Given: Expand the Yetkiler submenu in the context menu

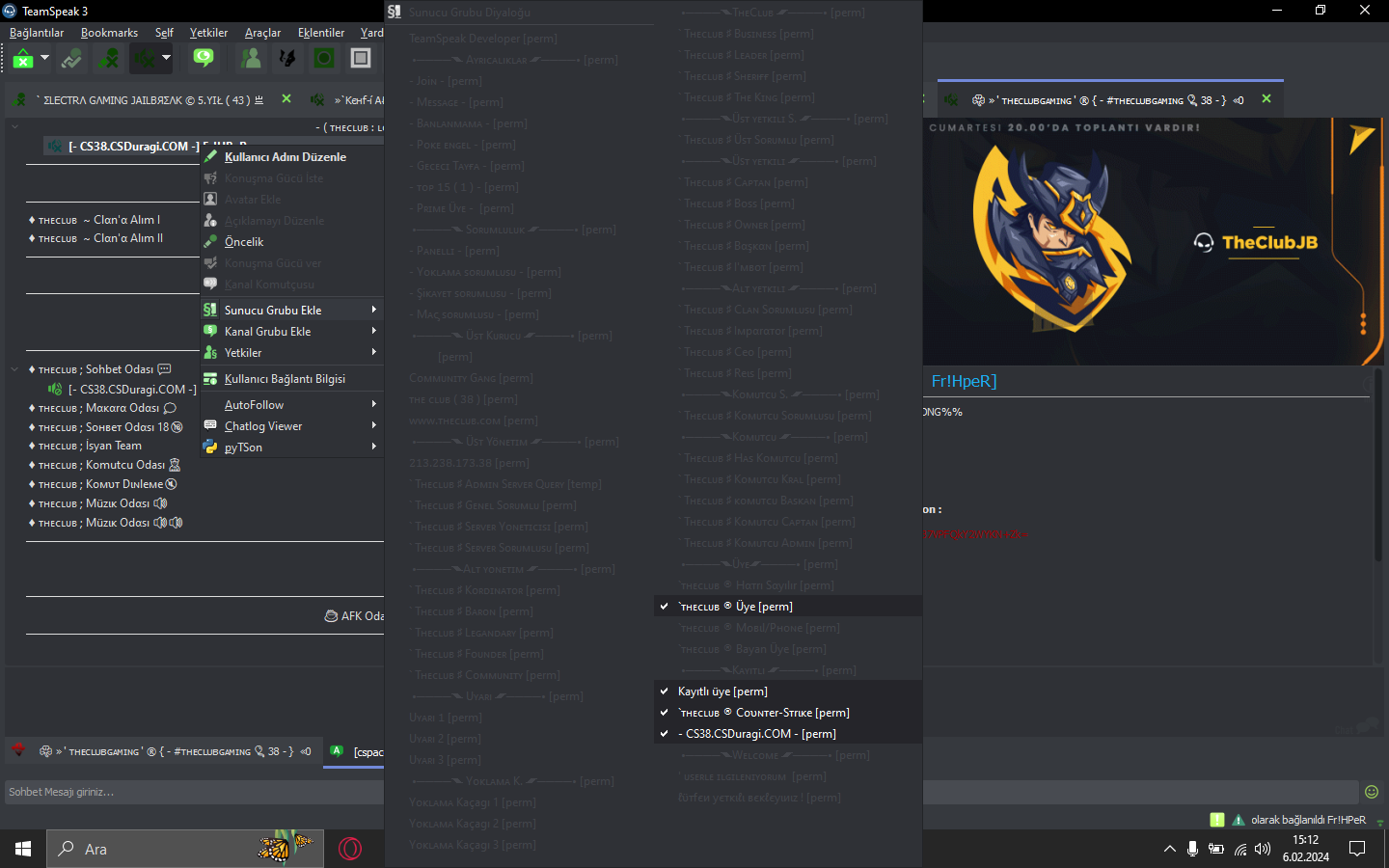Looking at the screenshot, I should (292, 352).
